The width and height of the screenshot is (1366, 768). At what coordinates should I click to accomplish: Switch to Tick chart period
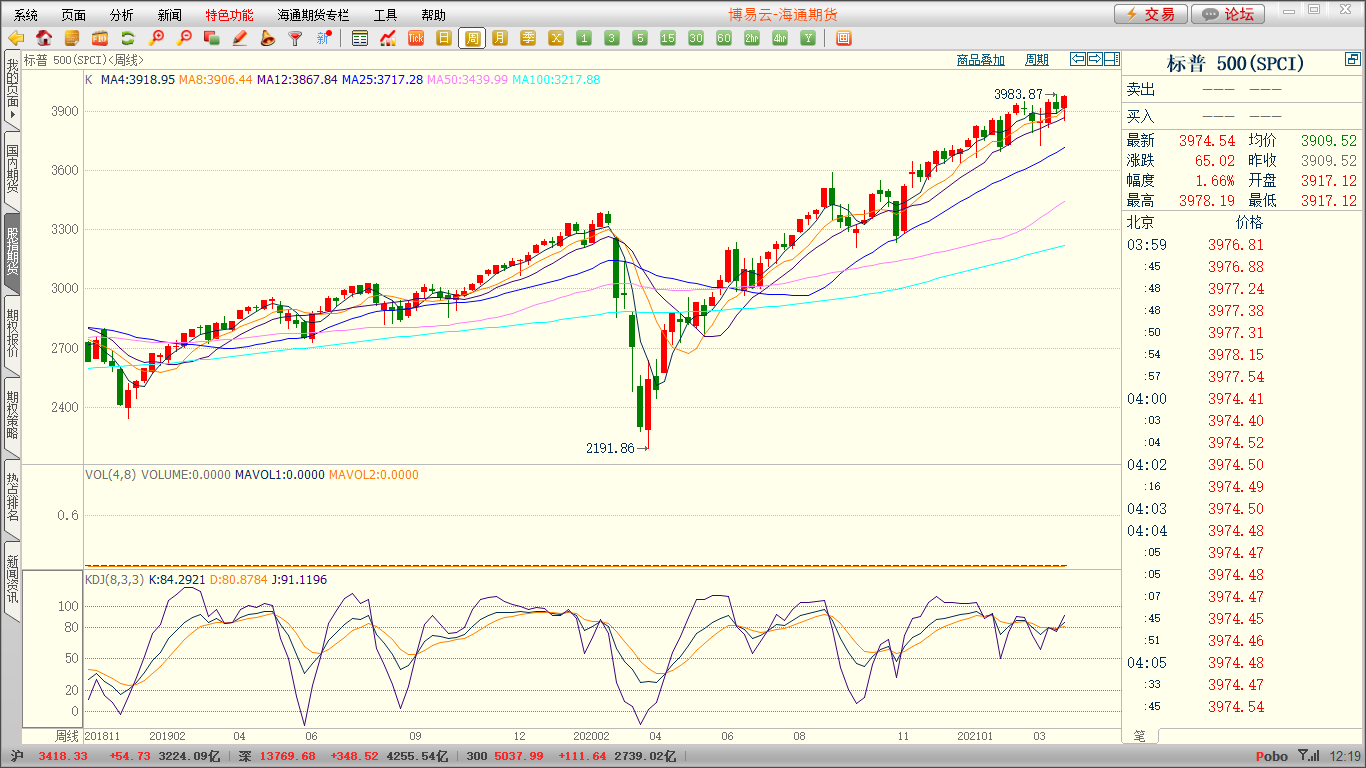pyautogui.click(x=416, y=38)
